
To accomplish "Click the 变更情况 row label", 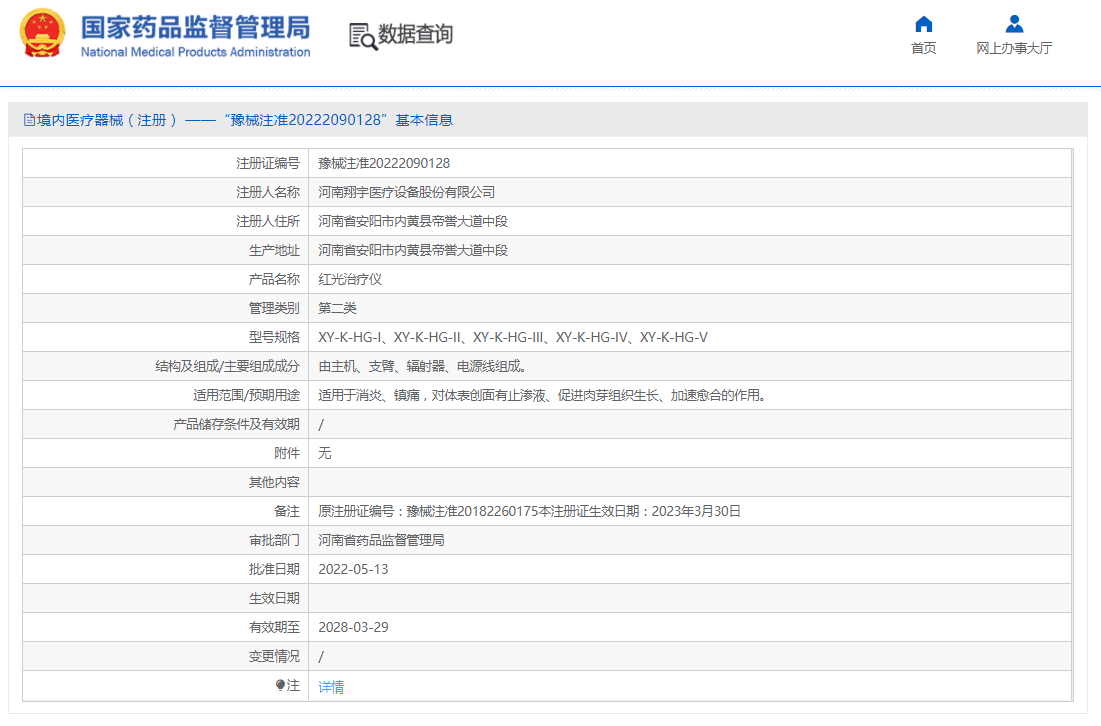I will (x=274, y=656).
